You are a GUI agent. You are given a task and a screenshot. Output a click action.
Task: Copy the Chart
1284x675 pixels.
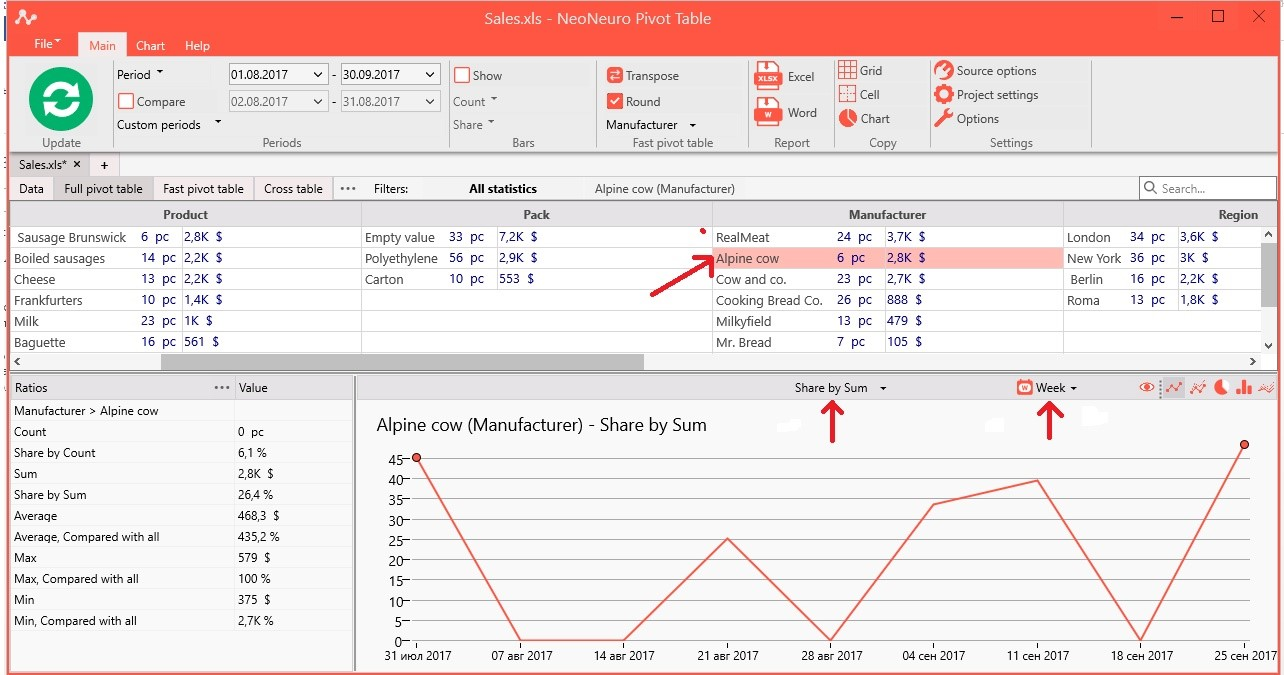click(864, 118)
